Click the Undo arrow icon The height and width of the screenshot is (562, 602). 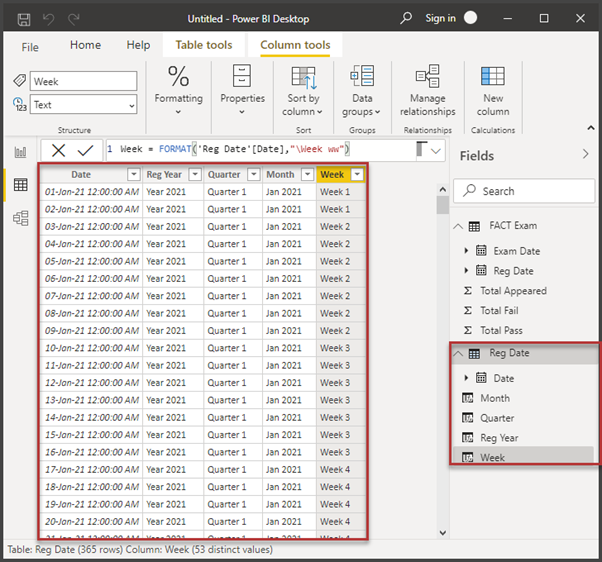[x=48, y=19]
